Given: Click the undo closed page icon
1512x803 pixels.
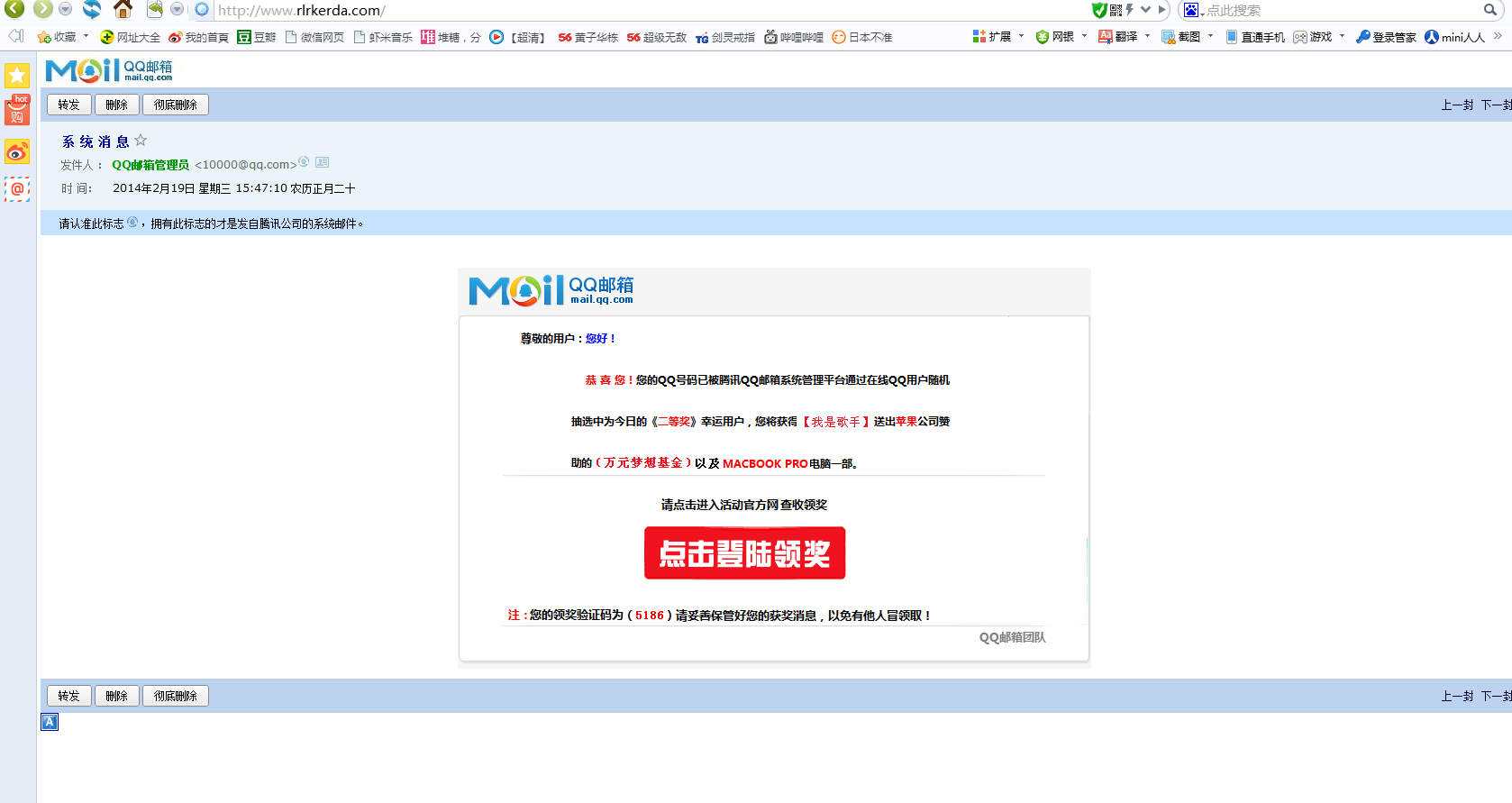Looking at the screenshot, I should point(155,9).
